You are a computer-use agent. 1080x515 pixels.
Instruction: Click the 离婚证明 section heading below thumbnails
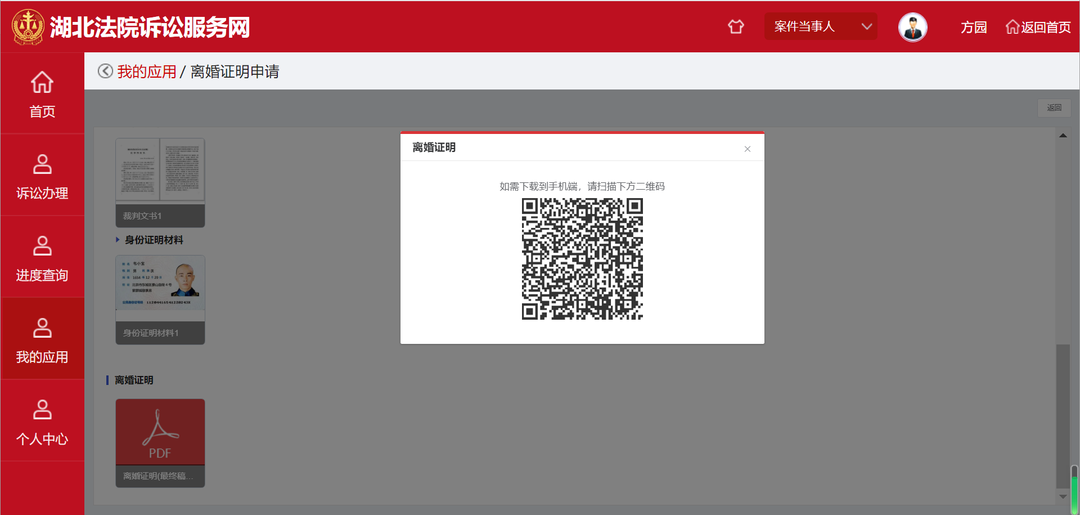point(134,380)
